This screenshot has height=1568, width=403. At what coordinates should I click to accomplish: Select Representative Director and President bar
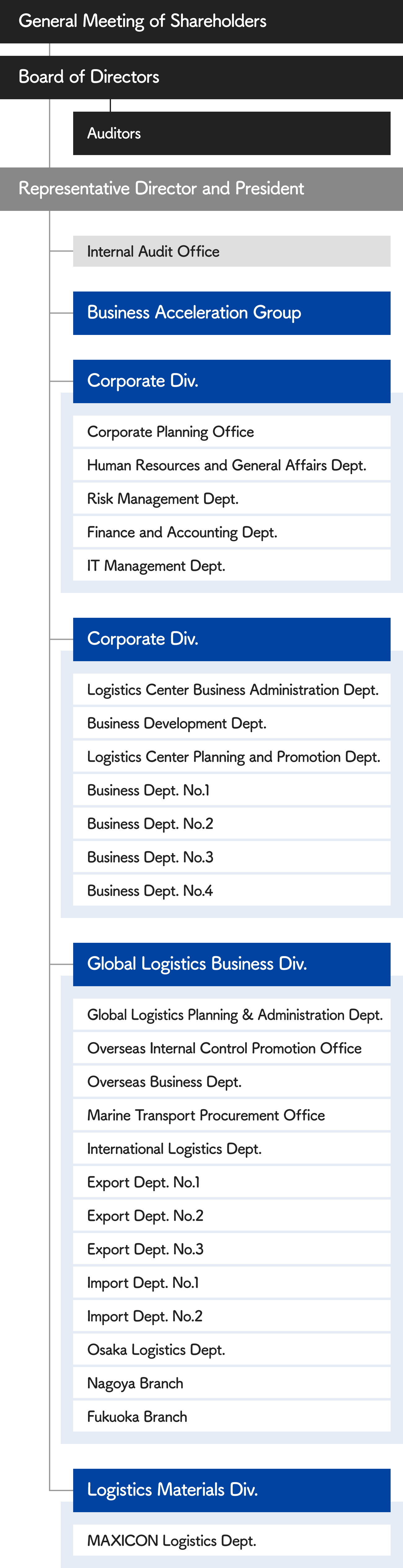point(201,189)
